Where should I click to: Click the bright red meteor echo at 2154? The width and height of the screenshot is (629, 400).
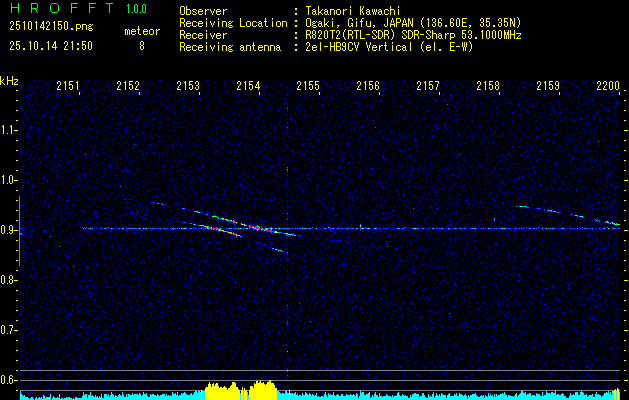[x=261, y=229]
